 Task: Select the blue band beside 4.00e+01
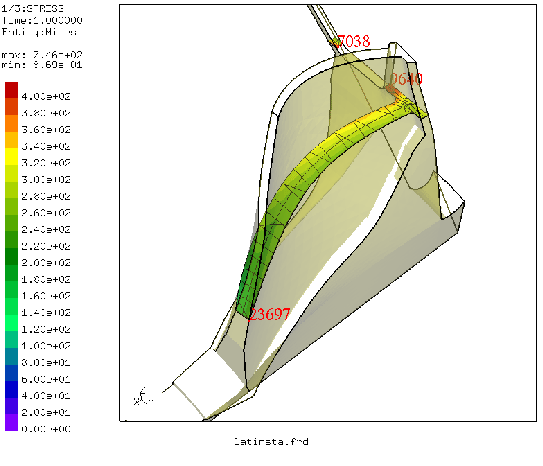[11, 389]
